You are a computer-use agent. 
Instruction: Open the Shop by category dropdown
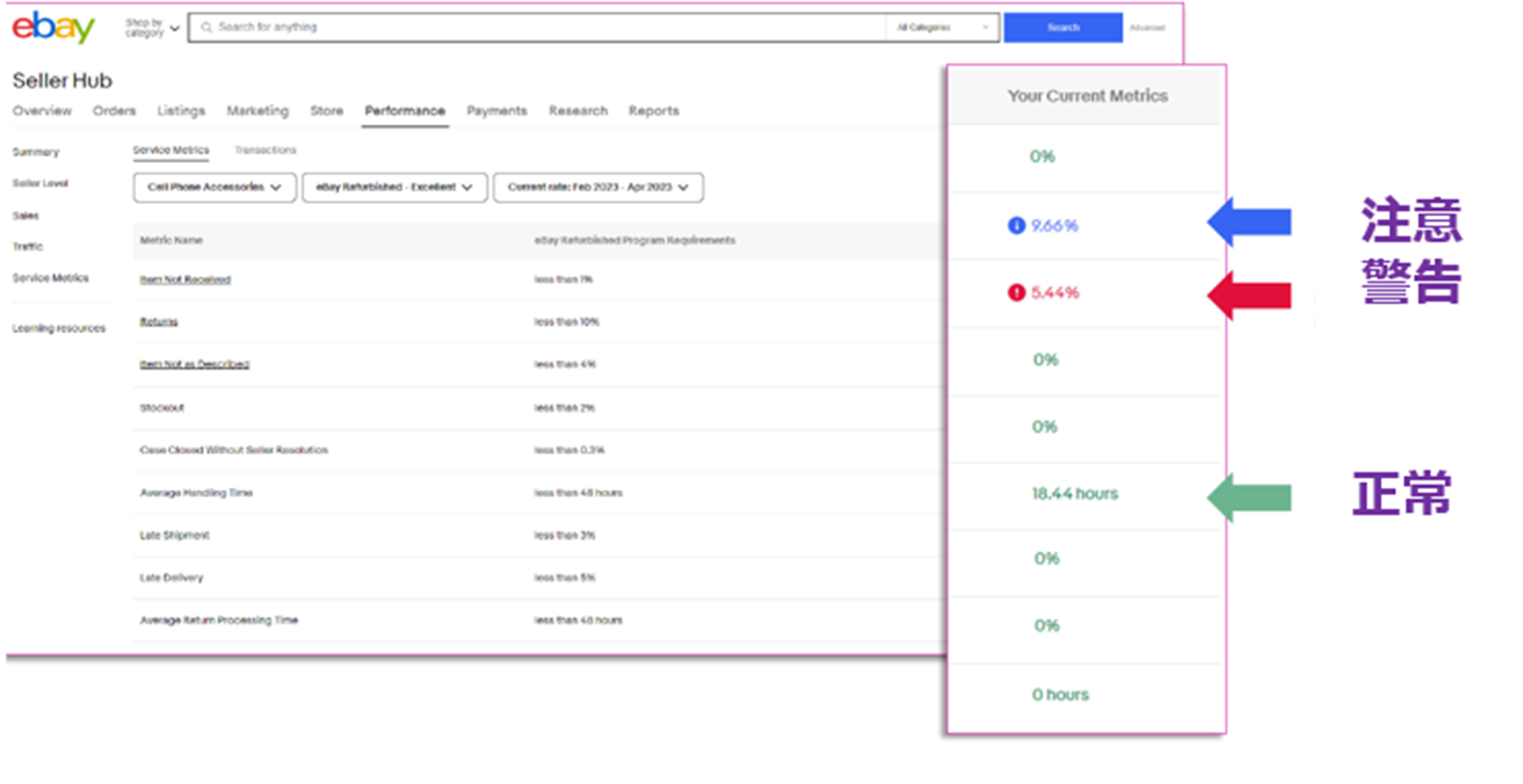pos(153,28)
